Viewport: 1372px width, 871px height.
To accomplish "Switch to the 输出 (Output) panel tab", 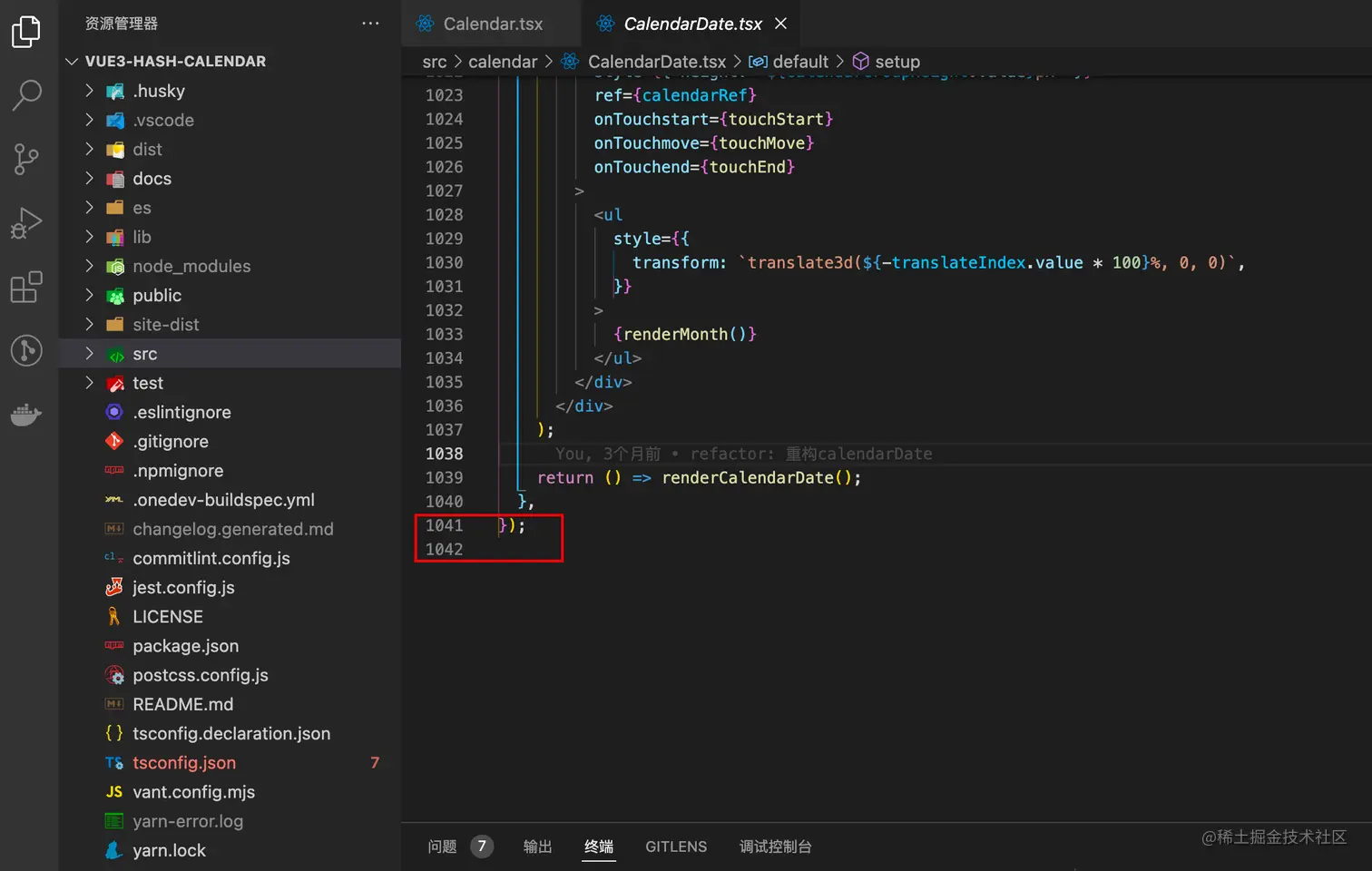I will (x=537, y=847).
